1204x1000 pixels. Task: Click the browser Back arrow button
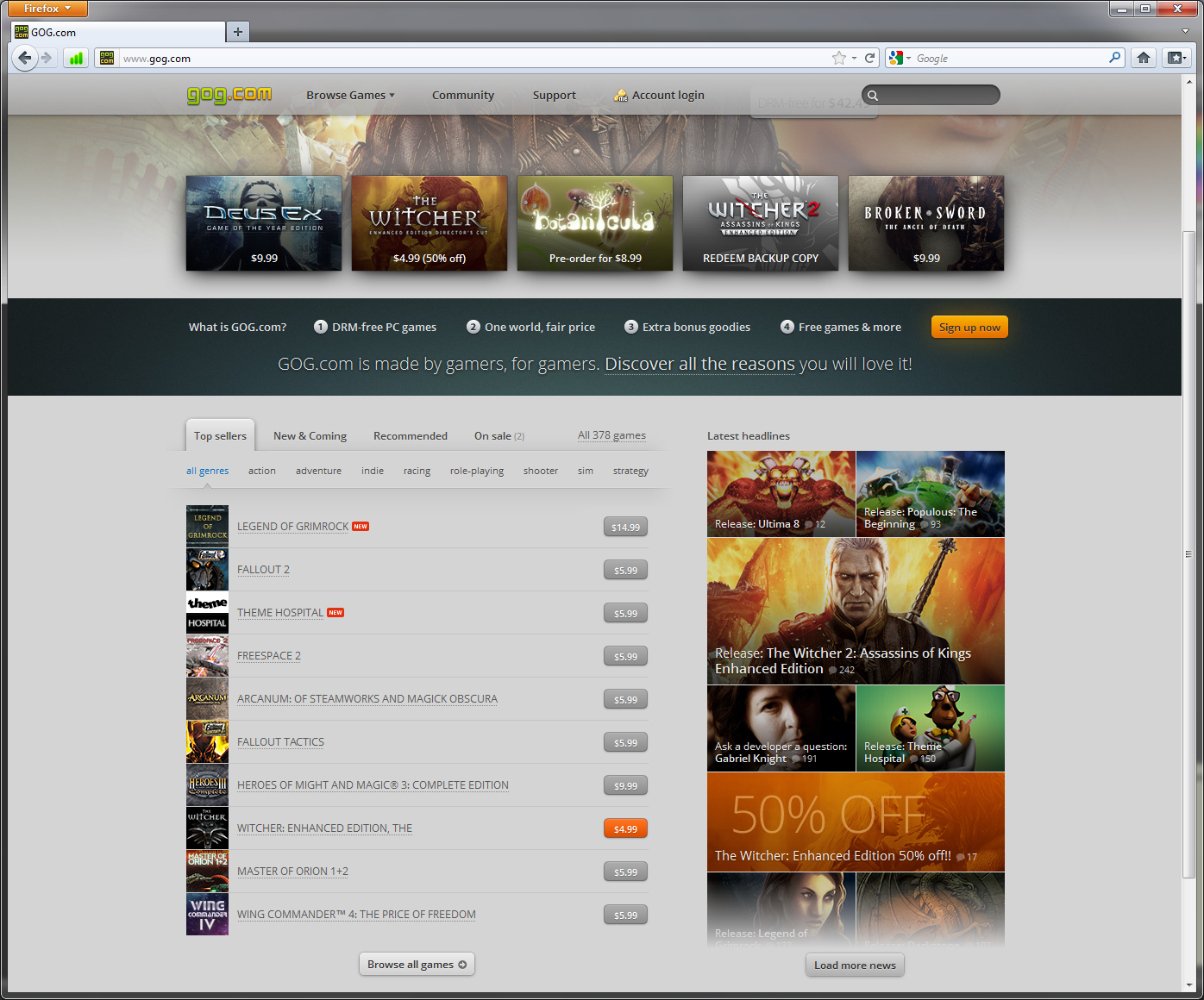tap(25, 58)
